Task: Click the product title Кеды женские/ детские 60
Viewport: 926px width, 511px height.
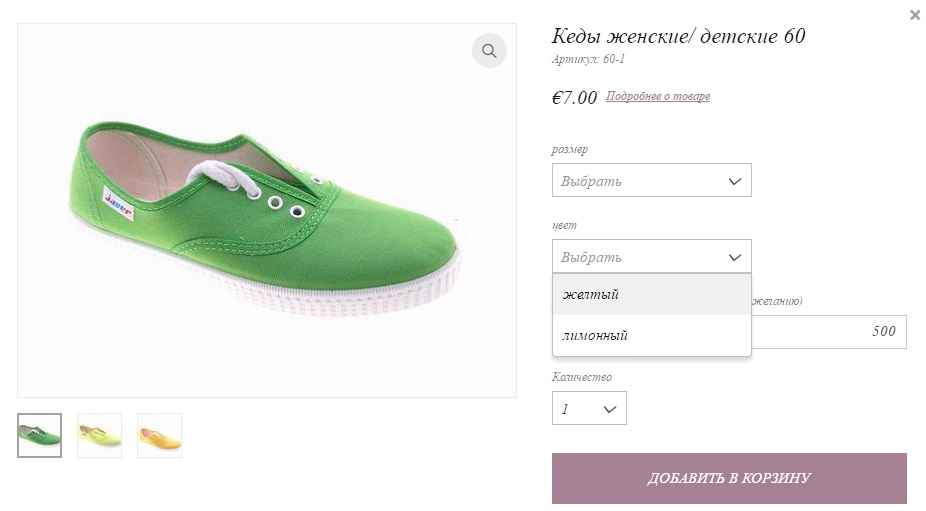Action: [679, 36]
